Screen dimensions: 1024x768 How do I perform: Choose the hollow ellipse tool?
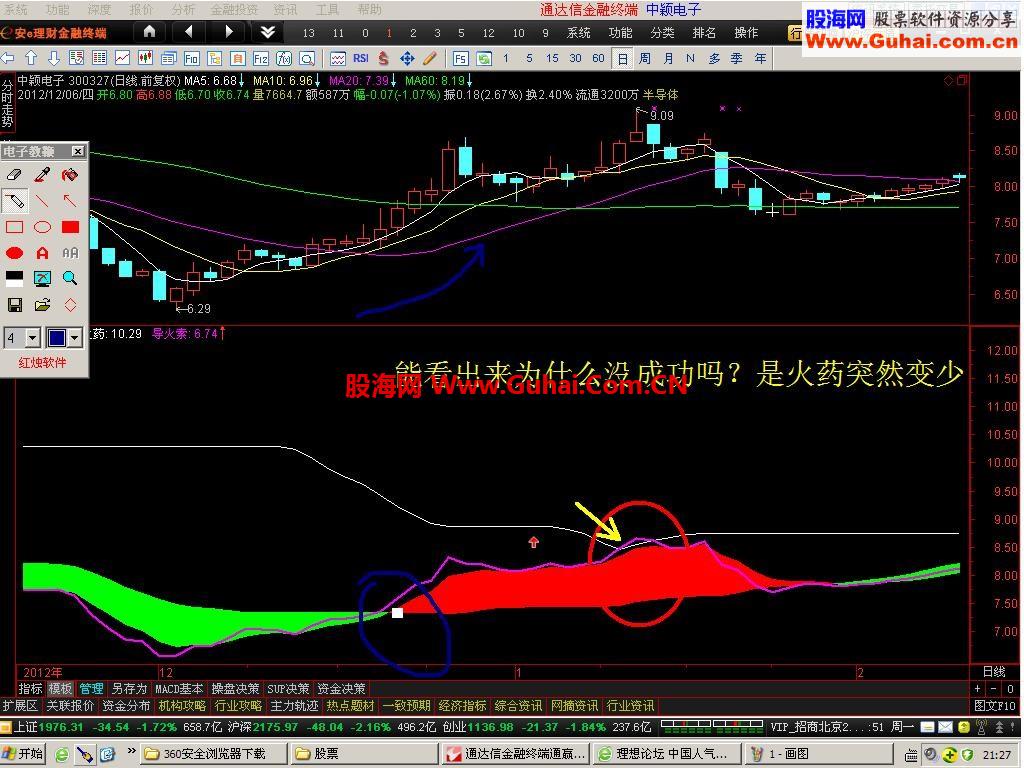[42, 227]
